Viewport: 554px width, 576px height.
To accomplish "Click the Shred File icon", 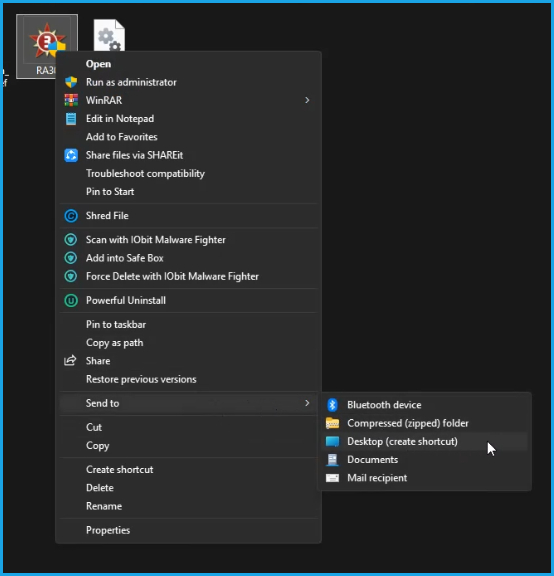I will click(x=71, y=216).
